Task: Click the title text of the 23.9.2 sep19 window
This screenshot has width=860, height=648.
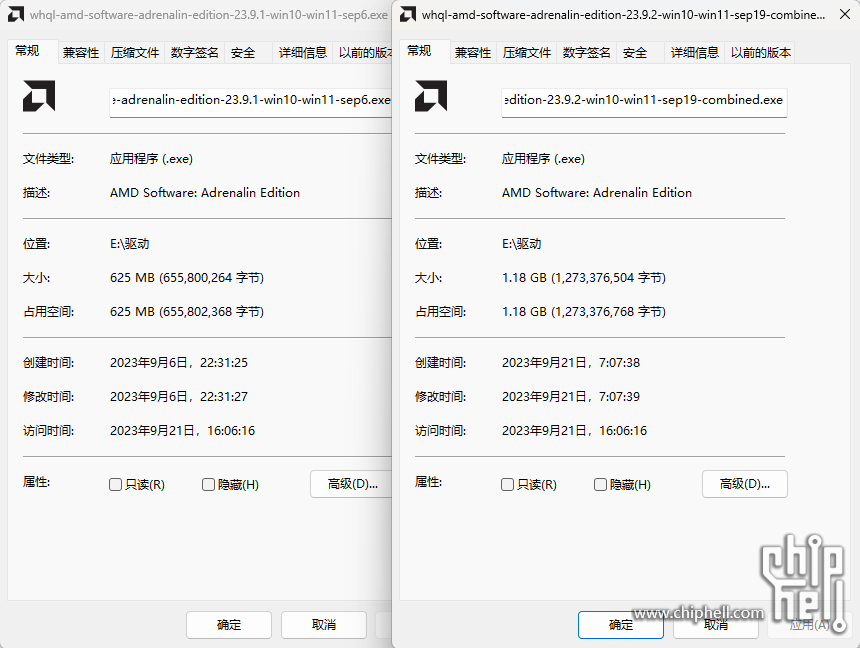Action: [624, 15]
